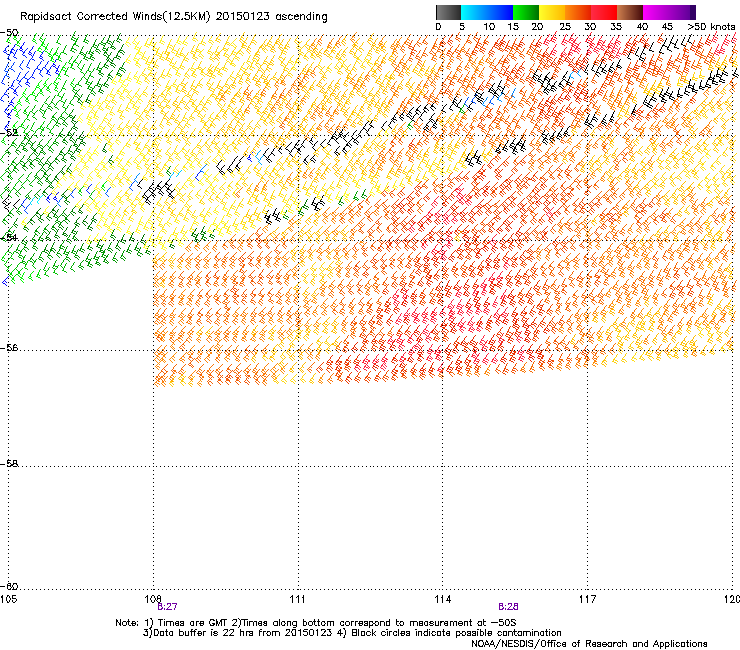Click the 111 longitude axis label
This screenshot has width=740, height=650.
(x=297, y=599)
